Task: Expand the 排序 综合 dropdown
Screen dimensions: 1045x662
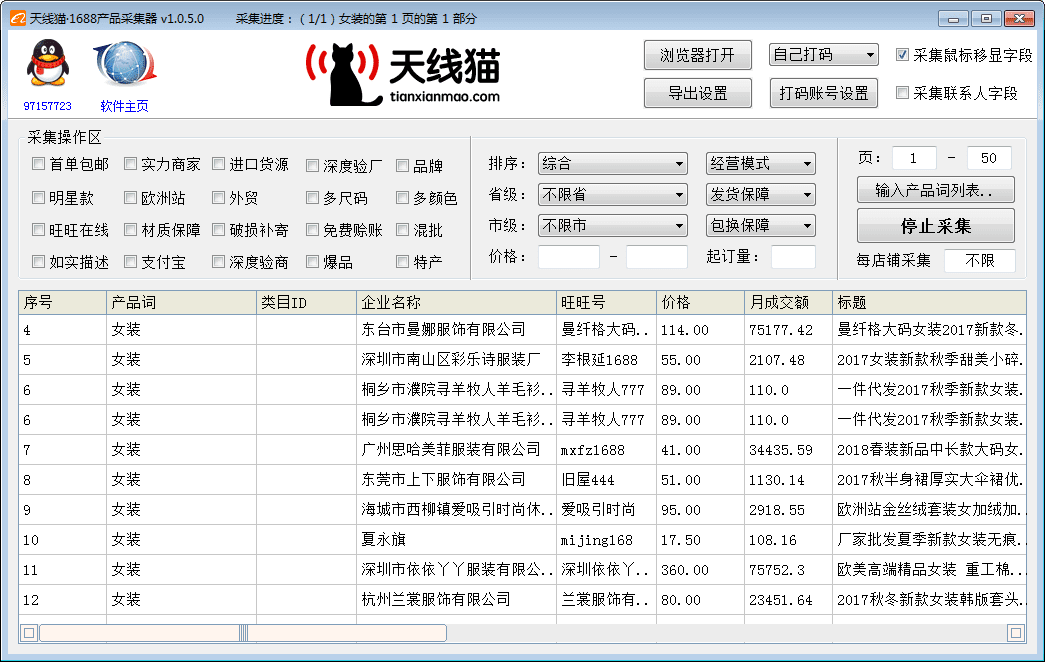Action: pyautogui.click(x=612, y=163)
